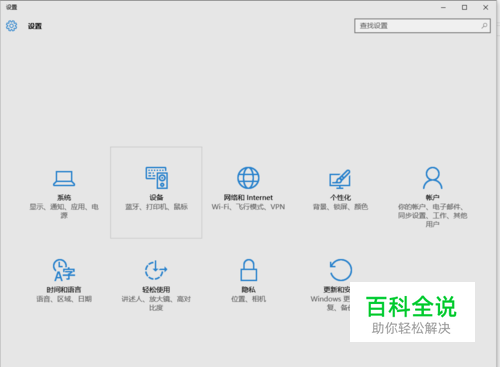
Task: Click the 系统 label text
Action: point(64,197)
